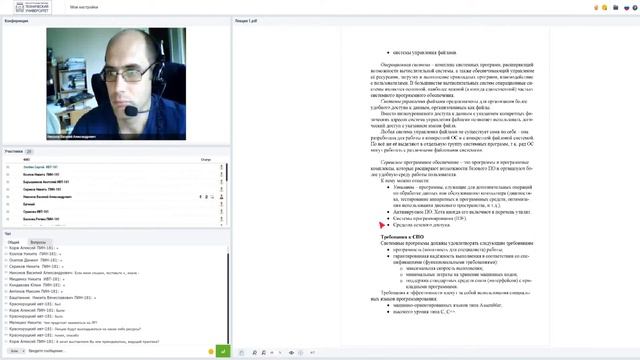Toggle the marker left of Козлов Никита
640x360 pixels.
[x=8, y=174]
